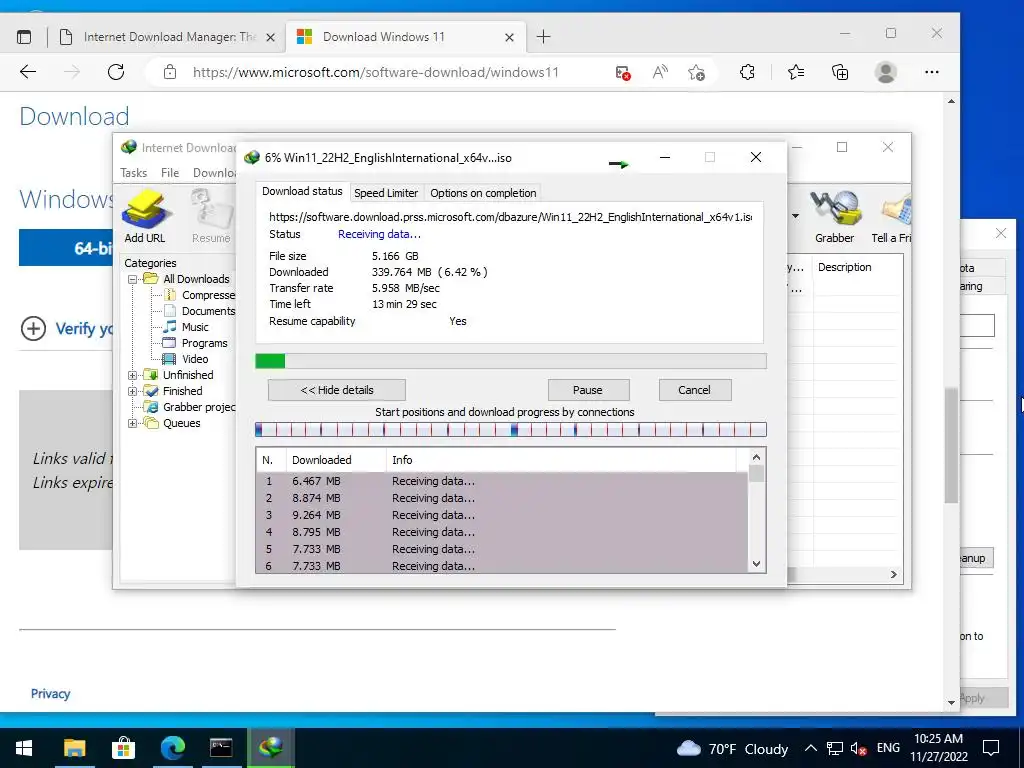Open the browser tab actions menu icon
The height and width of the screenshot is (768, 1024).
[24, 37]
